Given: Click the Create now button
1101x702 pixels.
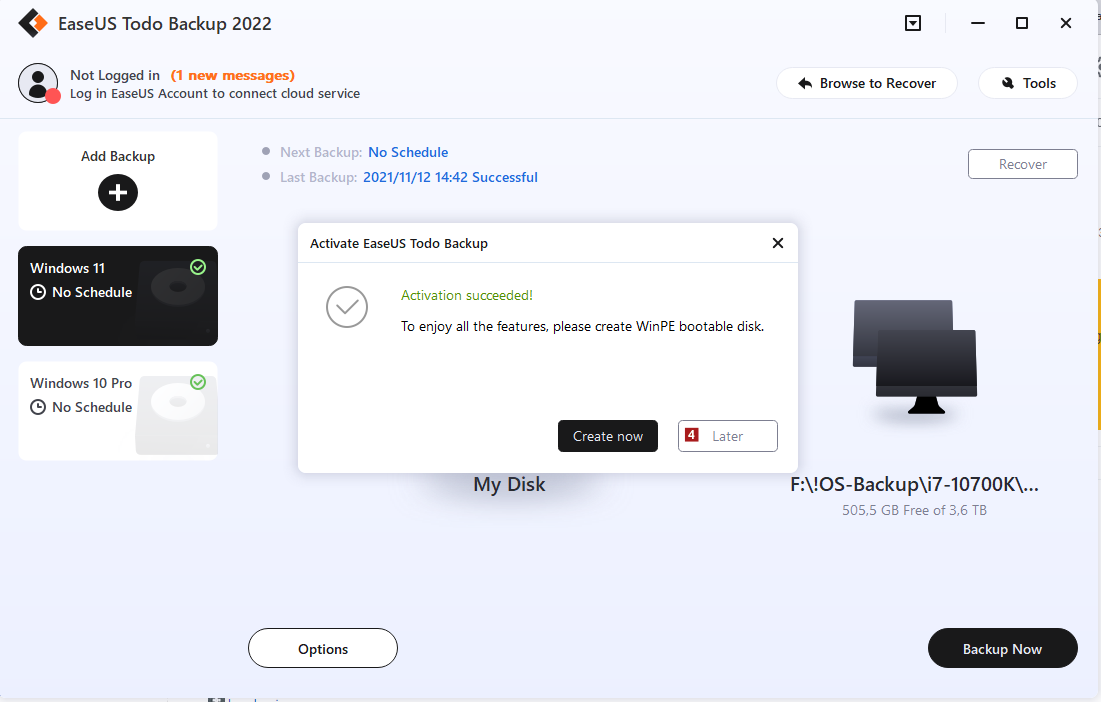Looking at the screenshot, I should pyautogui.click(x=607, y=436).
